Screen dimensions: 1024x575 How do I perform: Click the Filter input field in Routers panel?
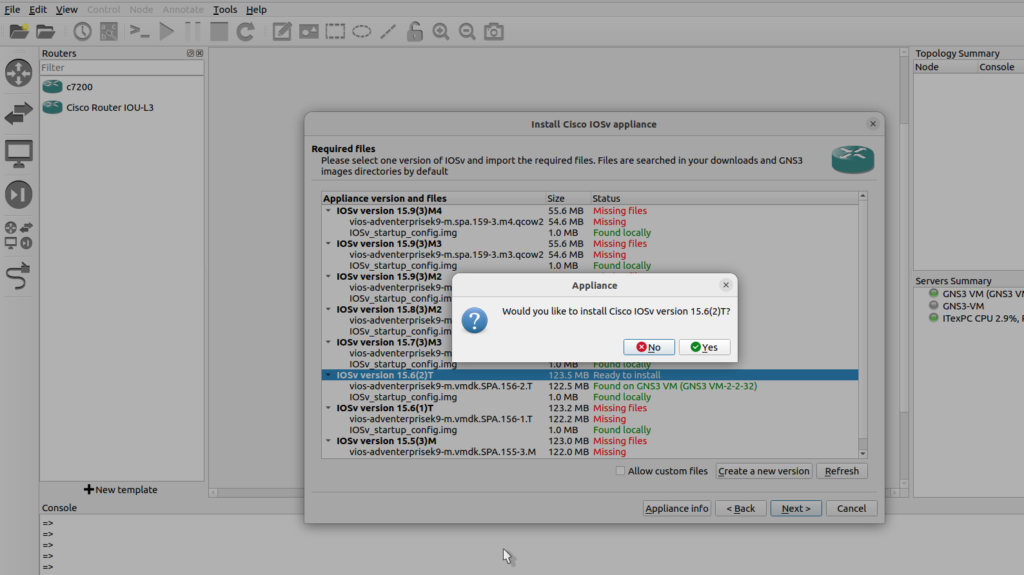(121, 68)
